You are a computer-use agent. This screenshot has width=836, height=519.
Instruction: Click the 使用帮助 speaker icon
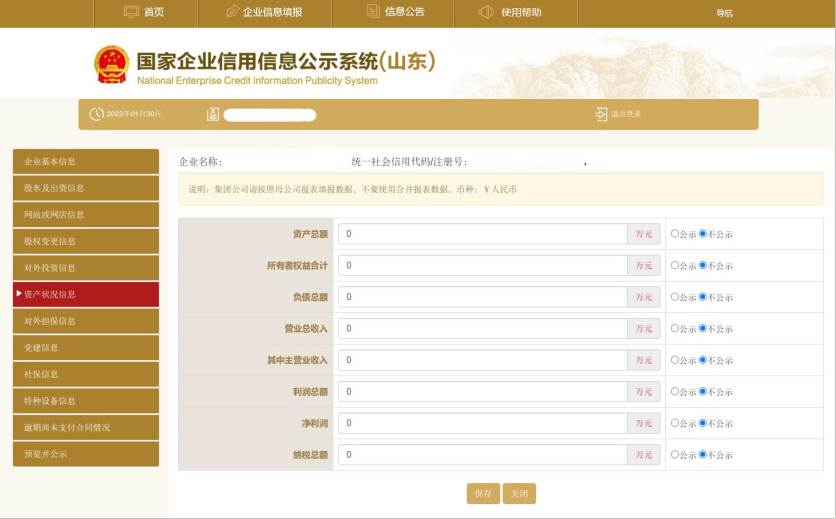pyautogui.click(x=486, y=12)
